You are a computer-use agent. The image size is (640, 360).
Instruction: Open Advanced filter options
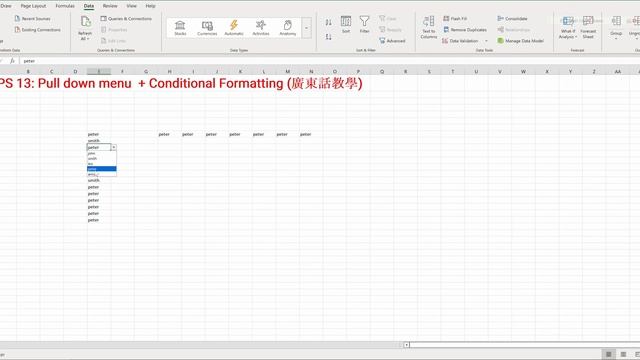click(x=392, y=41)
